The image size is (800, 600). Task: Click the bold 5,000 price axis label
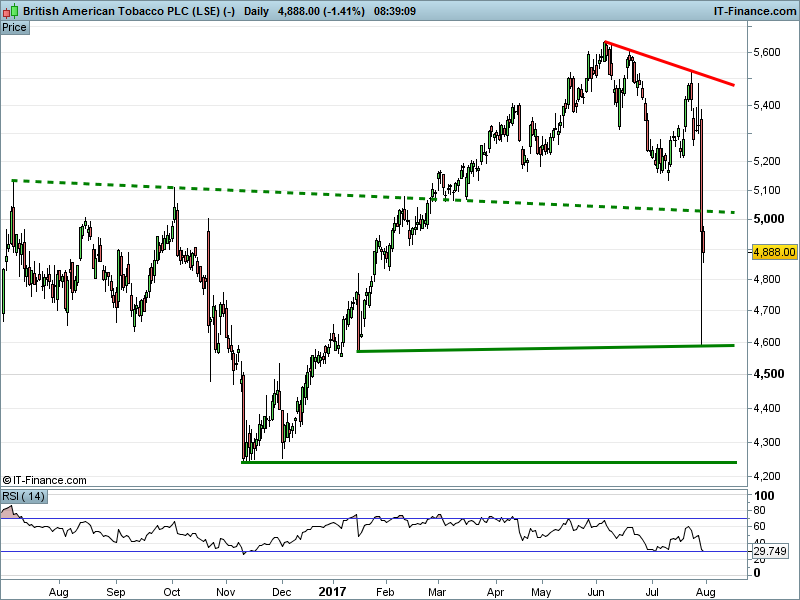[768, 219]
